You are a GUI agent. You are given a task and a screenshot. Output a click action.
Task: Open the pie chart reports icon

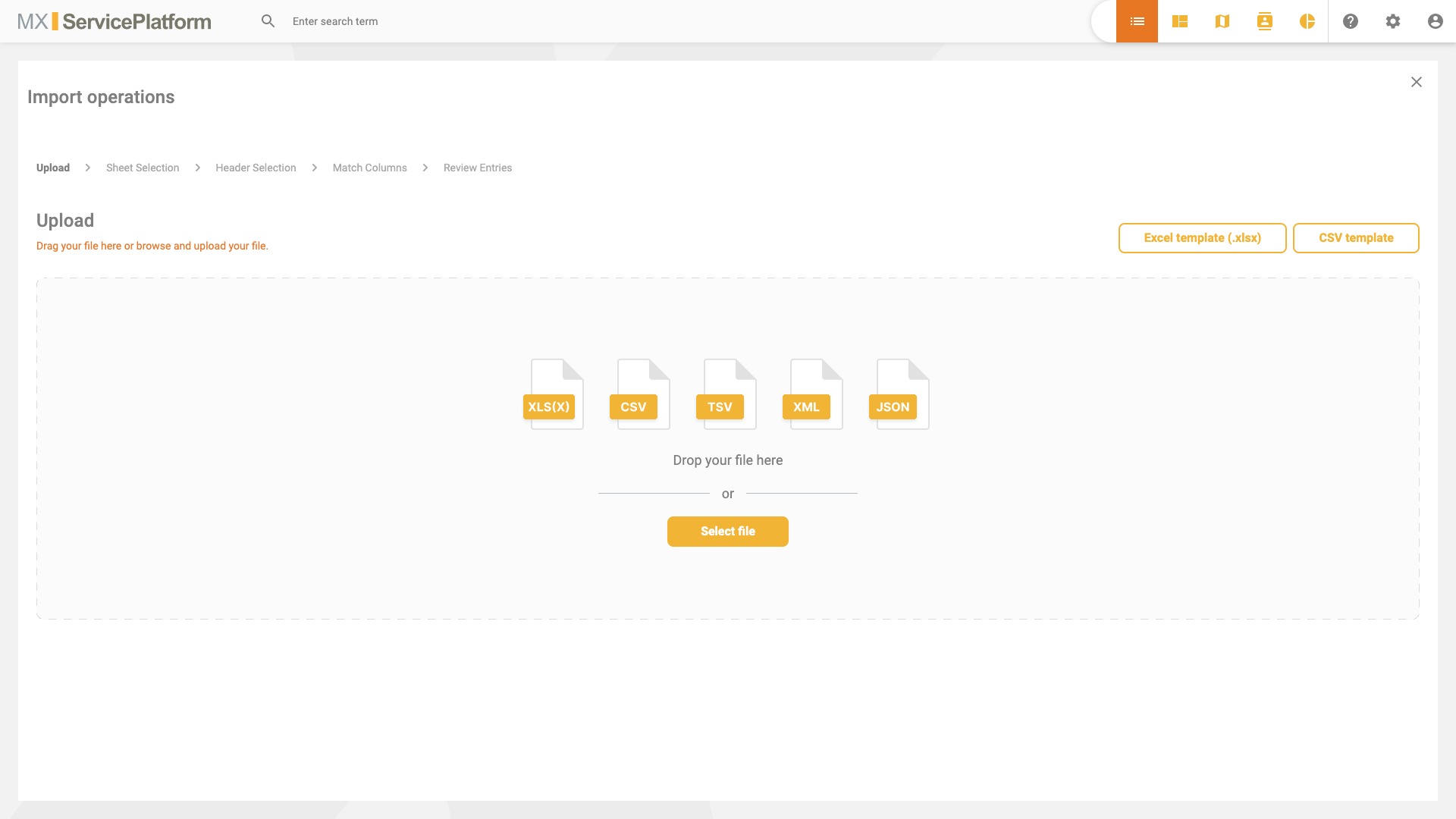1307,21
